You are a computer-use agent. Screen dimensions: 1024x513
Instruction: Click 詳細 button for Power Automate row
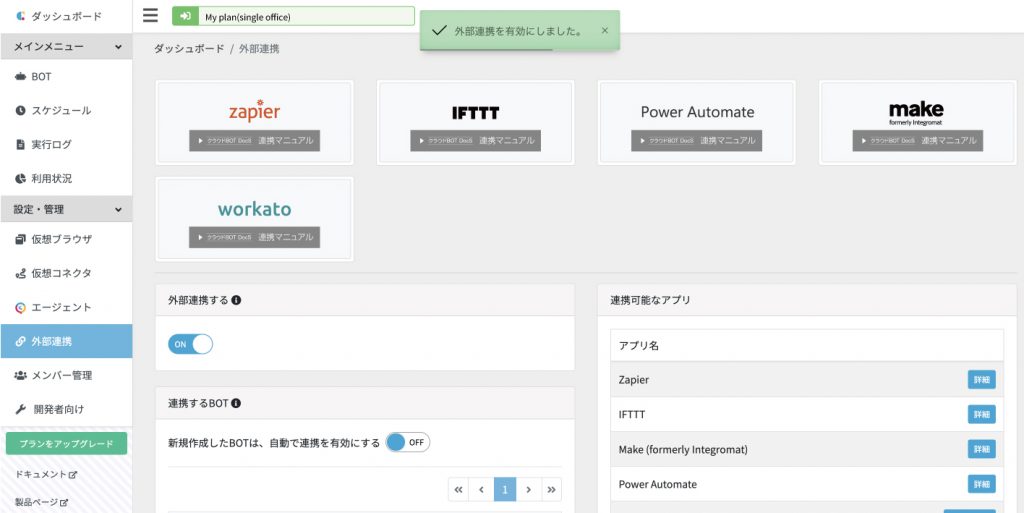pyautogui.click(x=982, y=484)
